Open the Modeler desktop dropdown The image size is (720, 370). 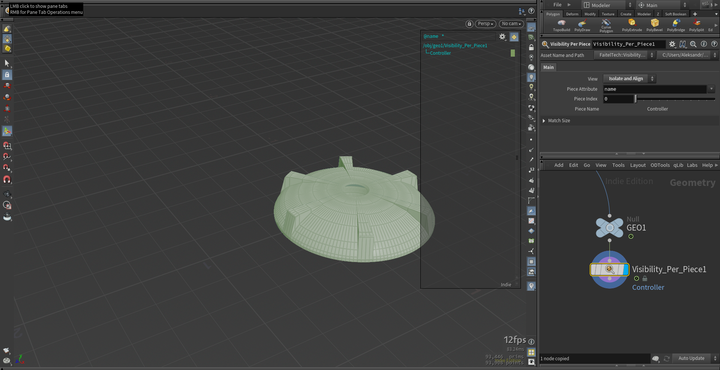pos(608,5)
